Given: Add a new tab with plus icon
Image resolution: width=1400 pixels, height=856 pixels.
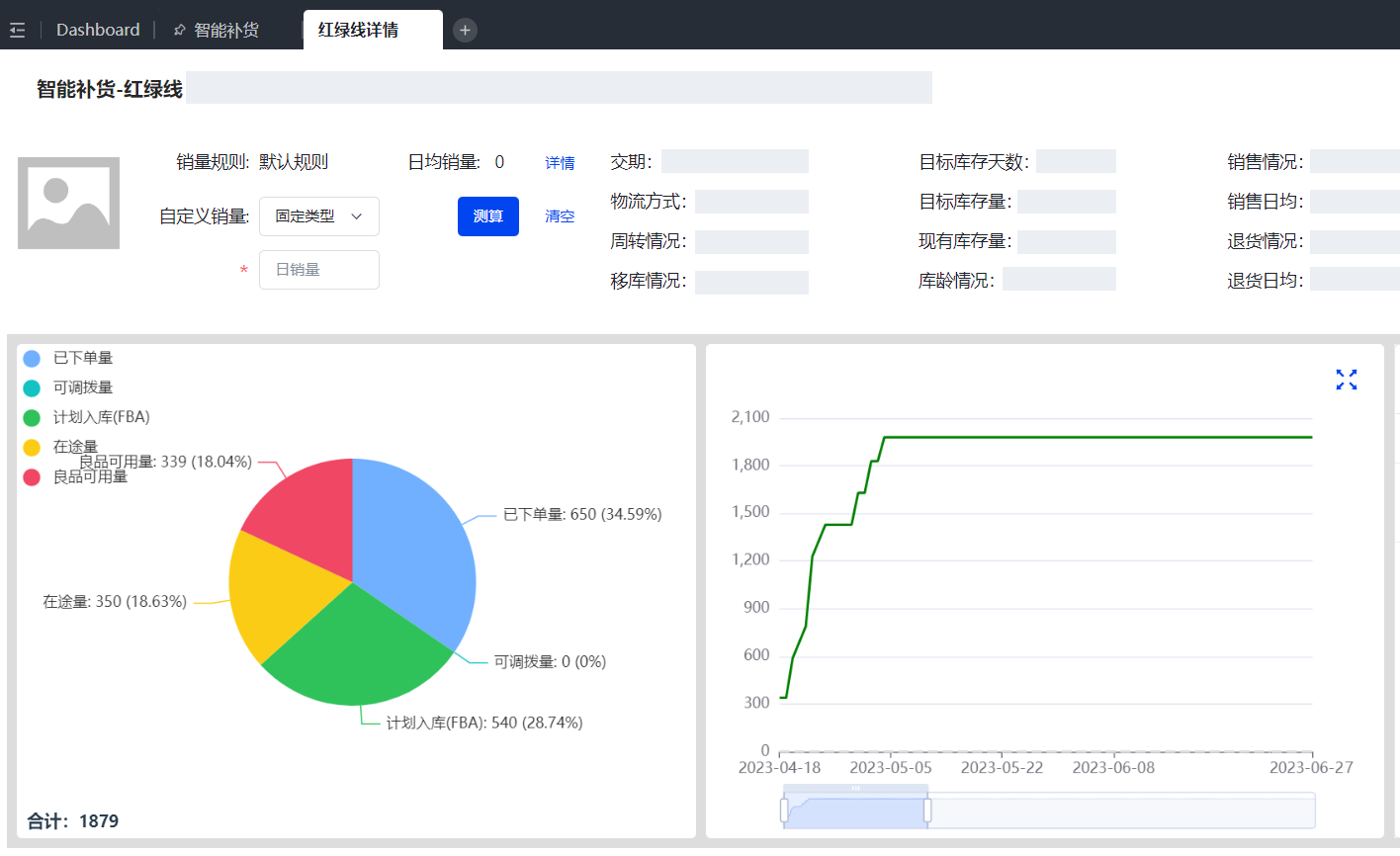Looking at the screenshot, I should (465, 30).
